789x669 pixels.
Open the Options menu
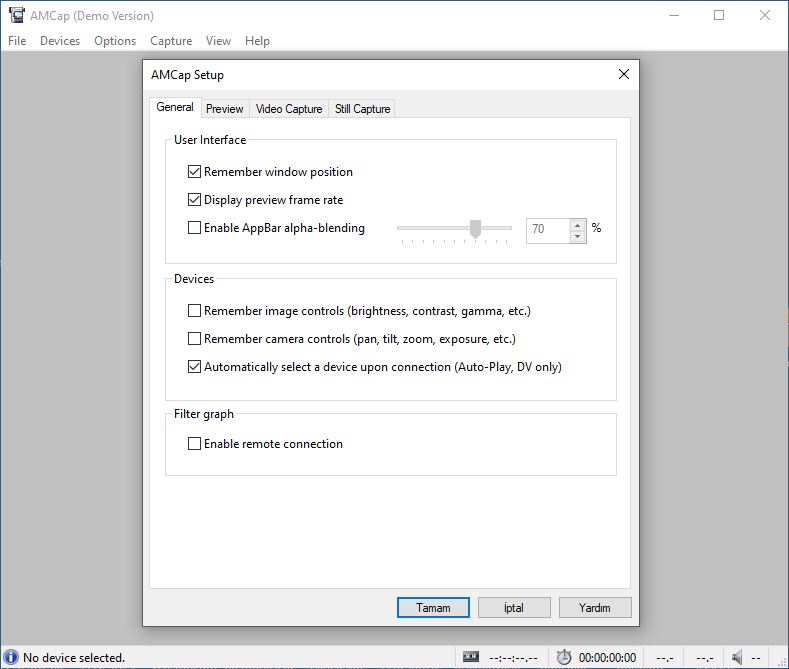coord(115,41)
